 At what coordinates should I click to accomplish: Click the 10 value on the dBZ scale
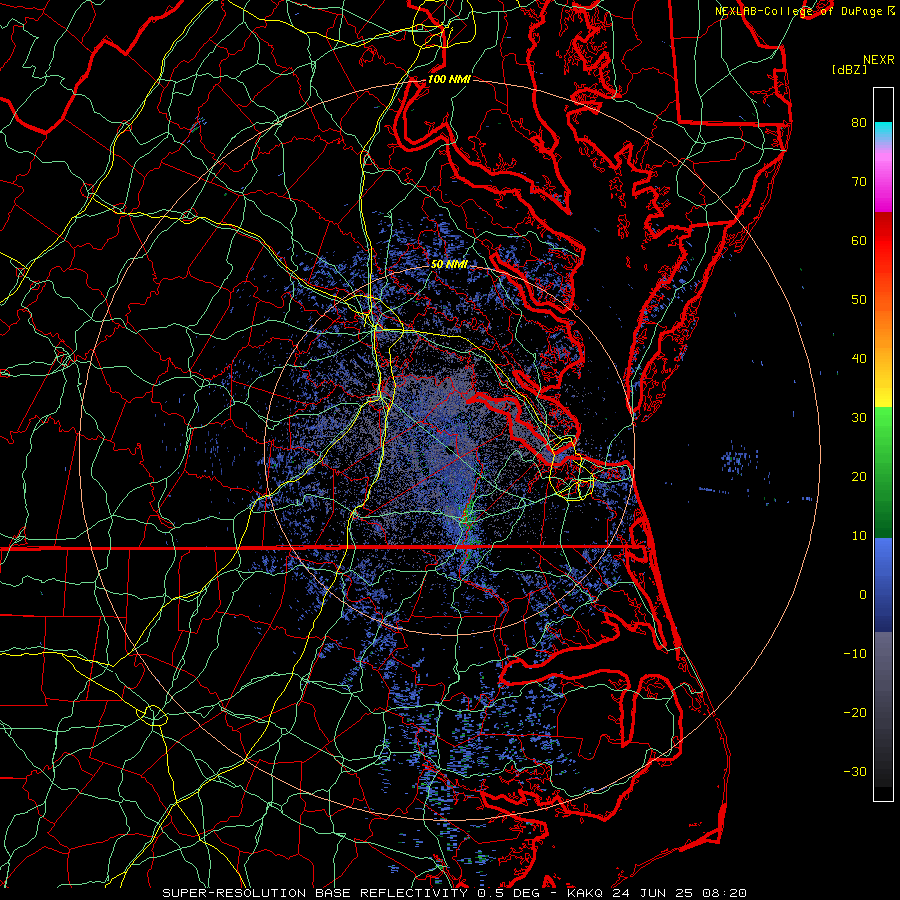(859, 536)
